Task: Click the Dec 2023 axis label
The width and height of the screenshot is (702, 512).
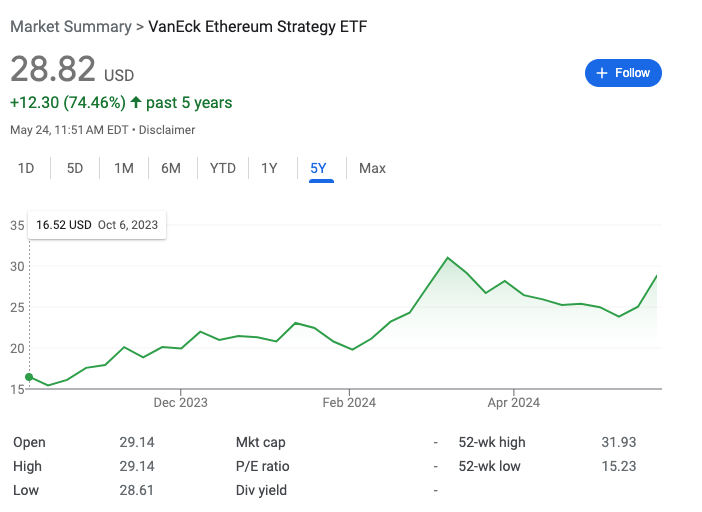Action: click(181, 403)
